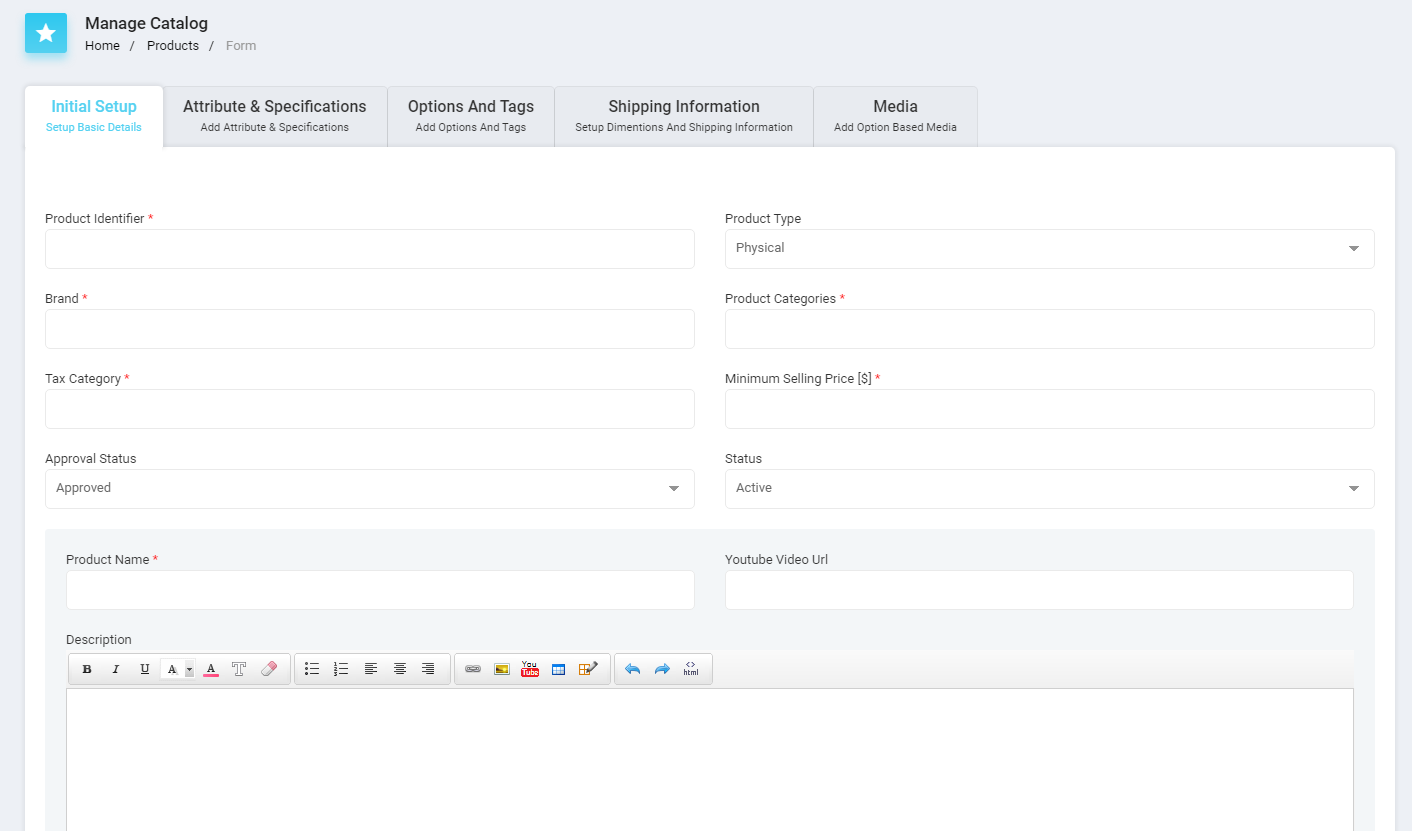
Task: View HTML source of the description
Action: tap(691, 669)
